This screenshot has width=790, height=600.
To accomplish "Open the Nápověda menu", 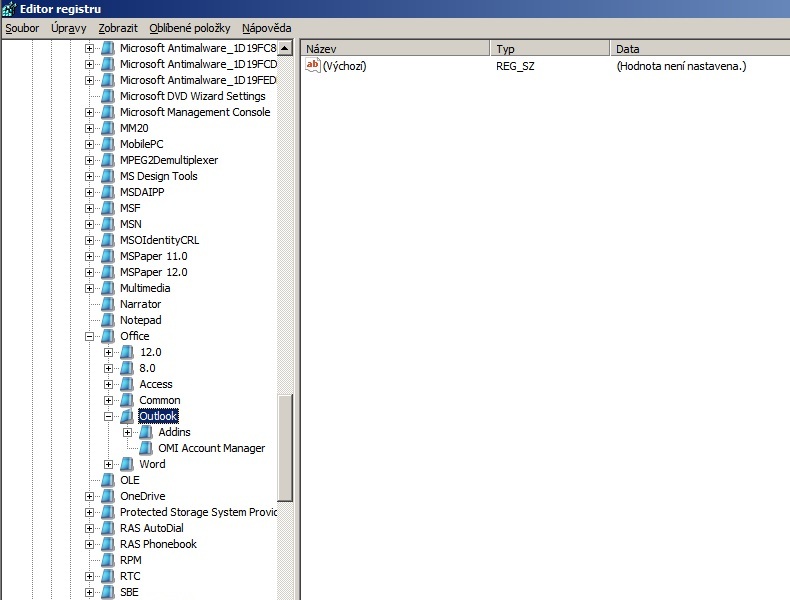I will 267,28.
